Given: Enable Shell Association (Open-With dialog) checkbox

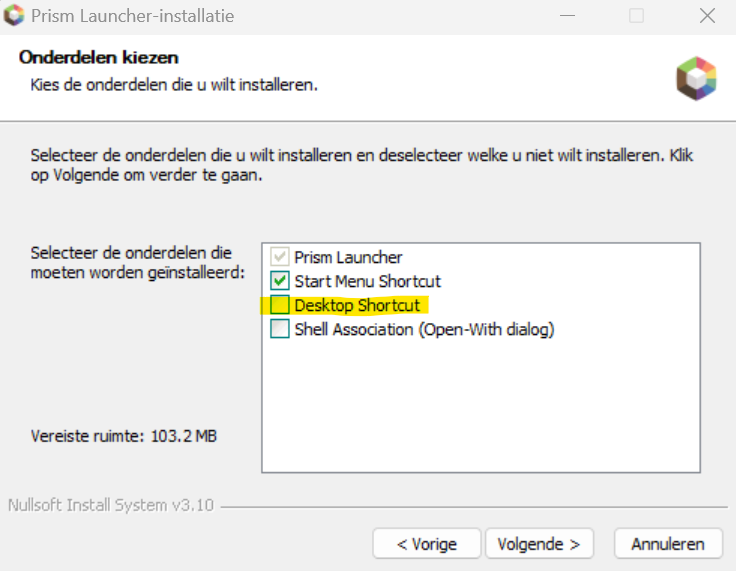Looking at the screenshot, I should pos(280,329).
